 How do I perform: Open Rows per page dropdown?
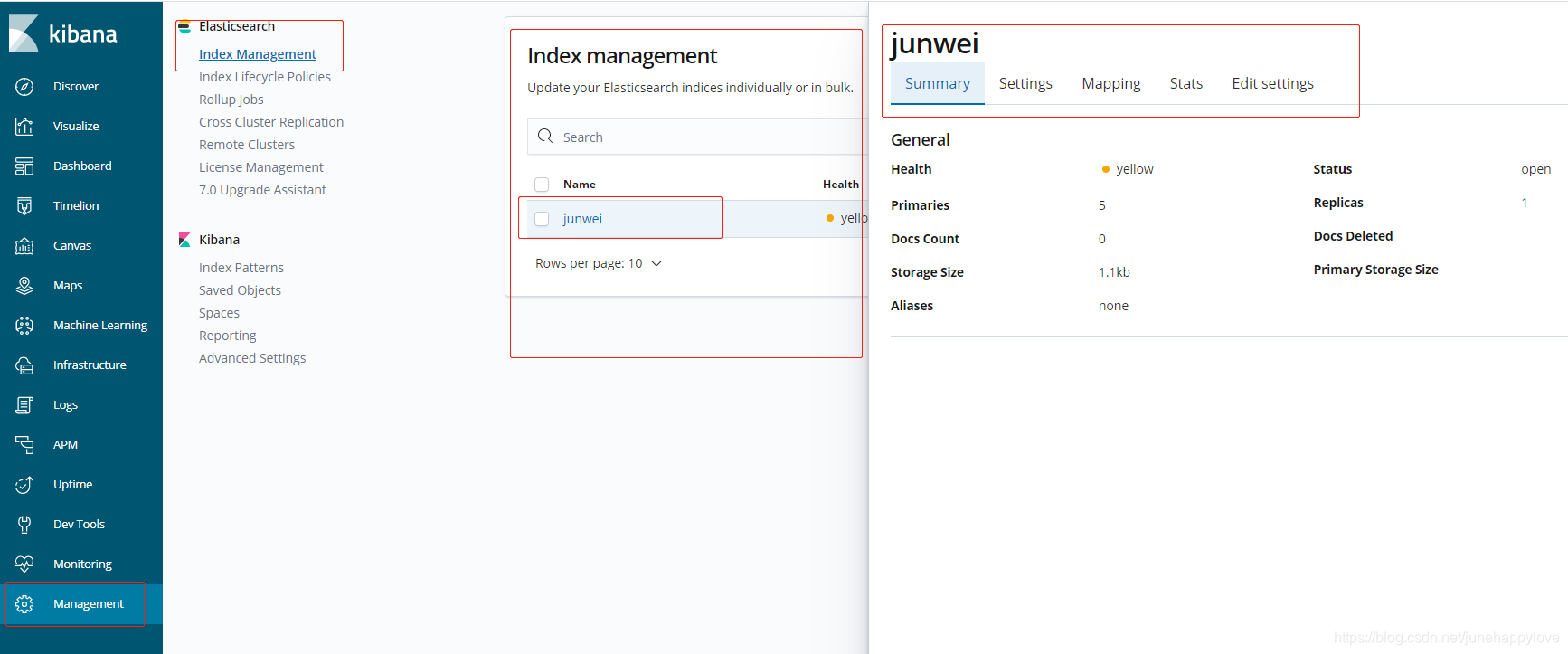[x=599, y=263]
